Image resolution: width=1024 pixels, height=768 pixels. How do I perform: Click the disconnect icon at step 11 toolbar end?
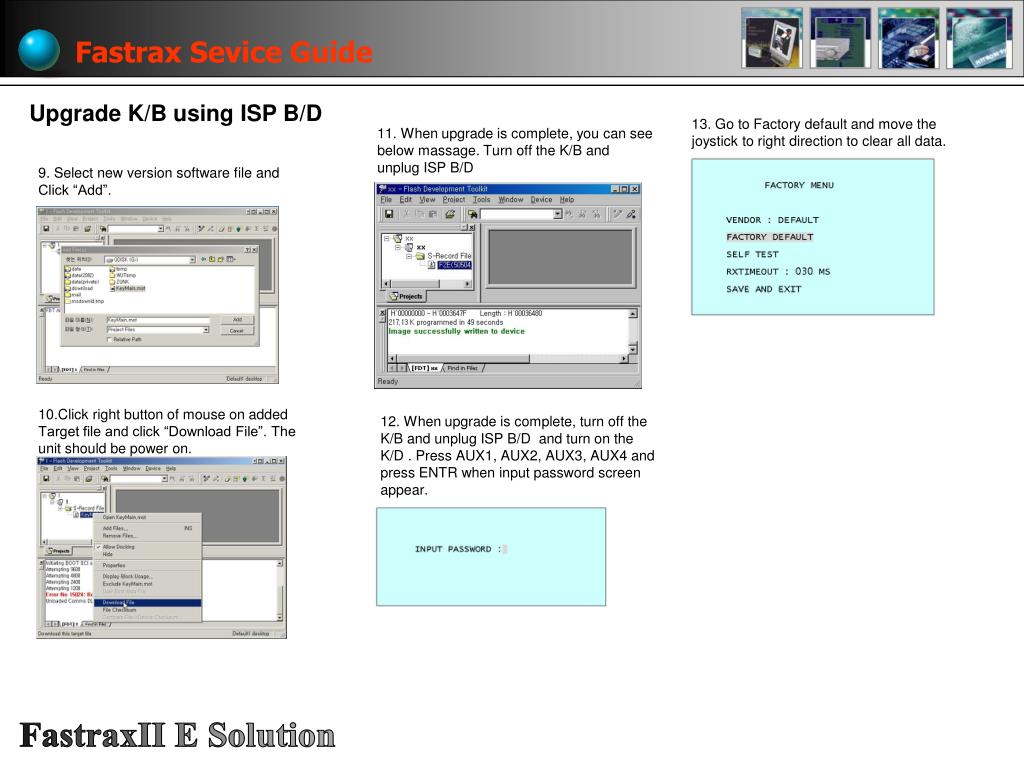tap(631, 214)
